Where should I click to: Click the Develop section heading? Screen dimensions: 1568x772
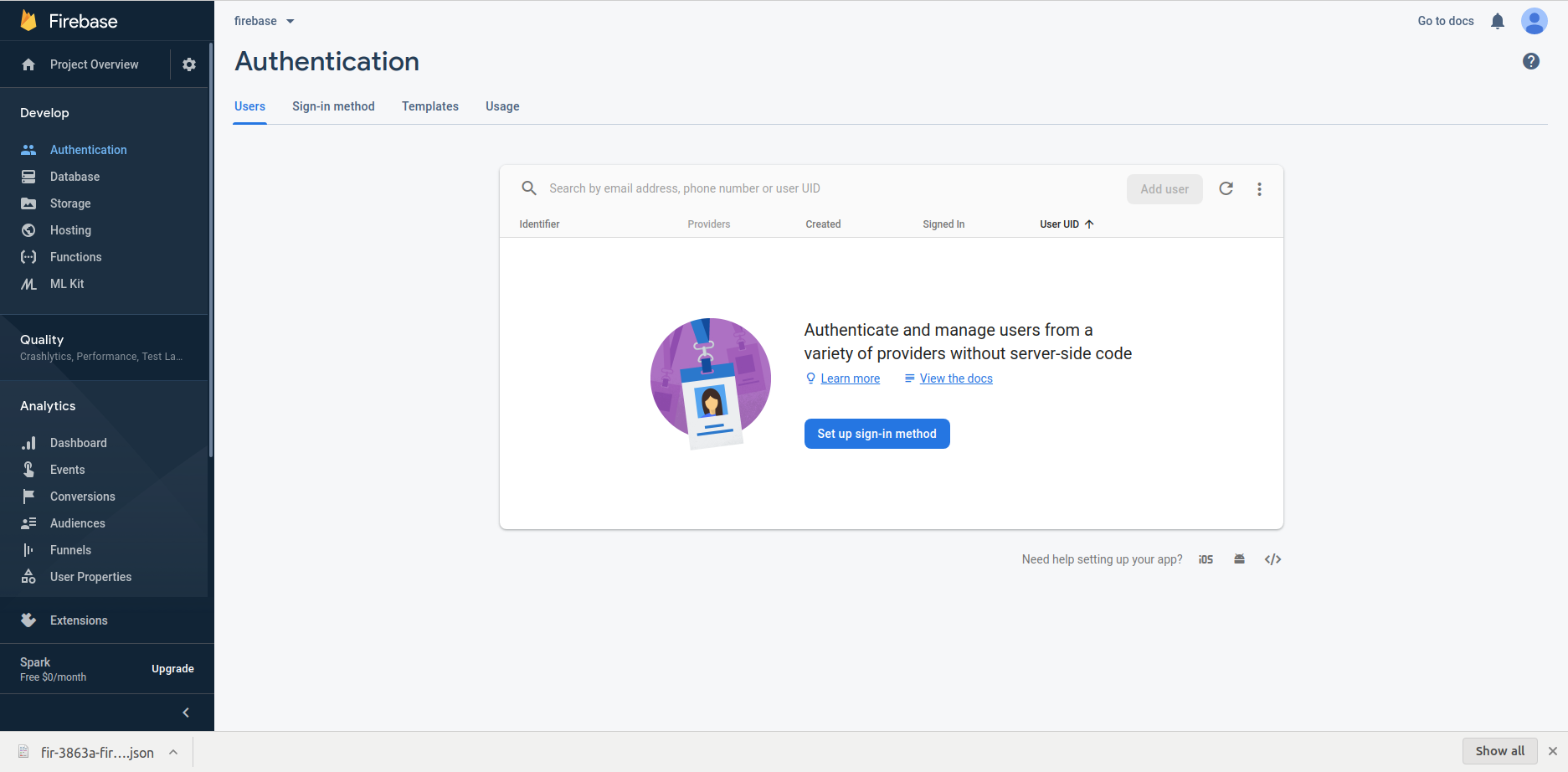point(44,113)
